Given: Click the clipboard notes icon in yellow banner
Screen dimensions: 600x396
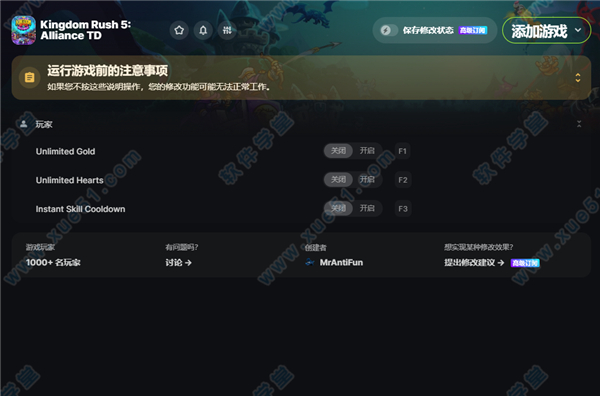Looking at the screenshot, I should (x=29, y=77).
